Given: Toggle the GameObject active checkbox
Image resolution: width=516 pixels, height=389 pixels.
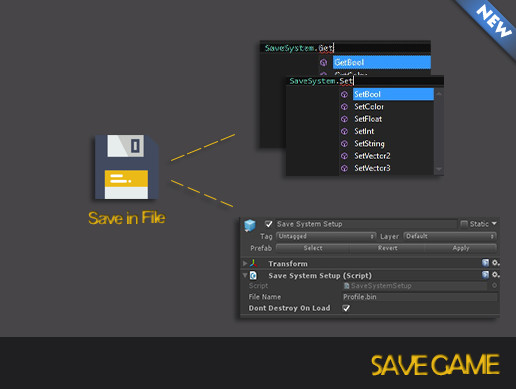Looking at the screenshot, I should pos(269,224).
